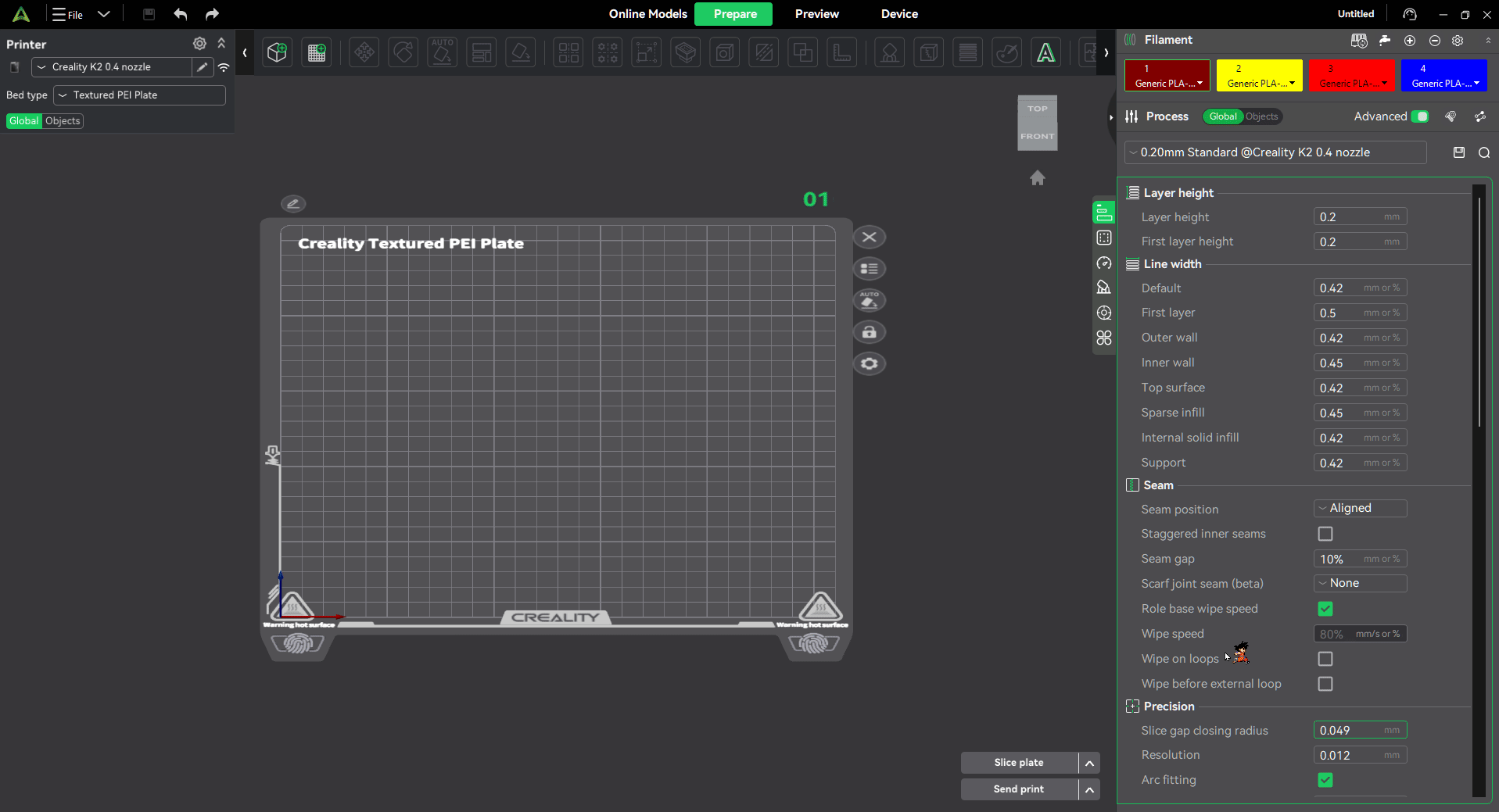Viewport: 1499px width, 812px height.
Task: Turn off the Advanced toggle switch
Action: 1420,116
